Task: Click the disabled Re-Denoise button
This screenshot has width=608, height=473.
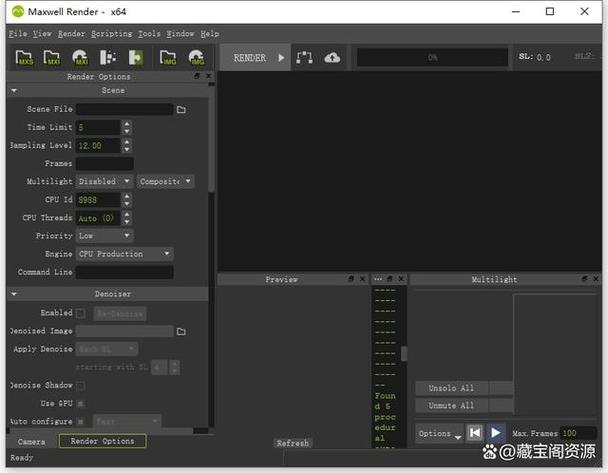Action: (120, 314)
